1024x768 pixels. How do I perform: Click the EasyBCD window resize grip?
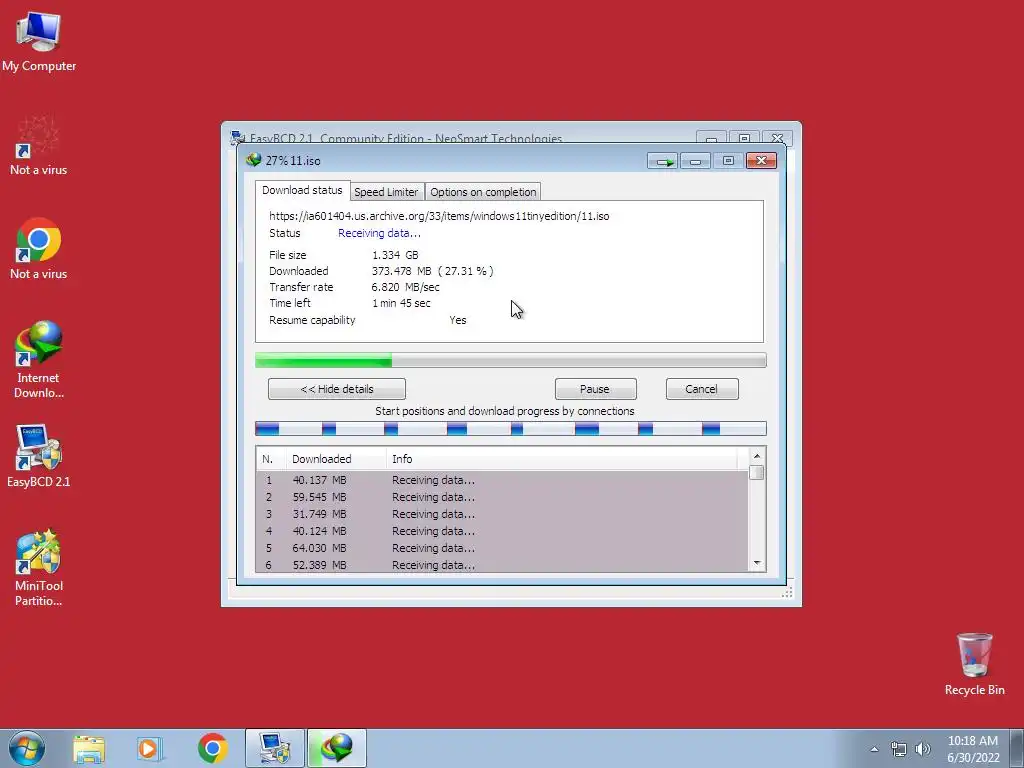788,592
